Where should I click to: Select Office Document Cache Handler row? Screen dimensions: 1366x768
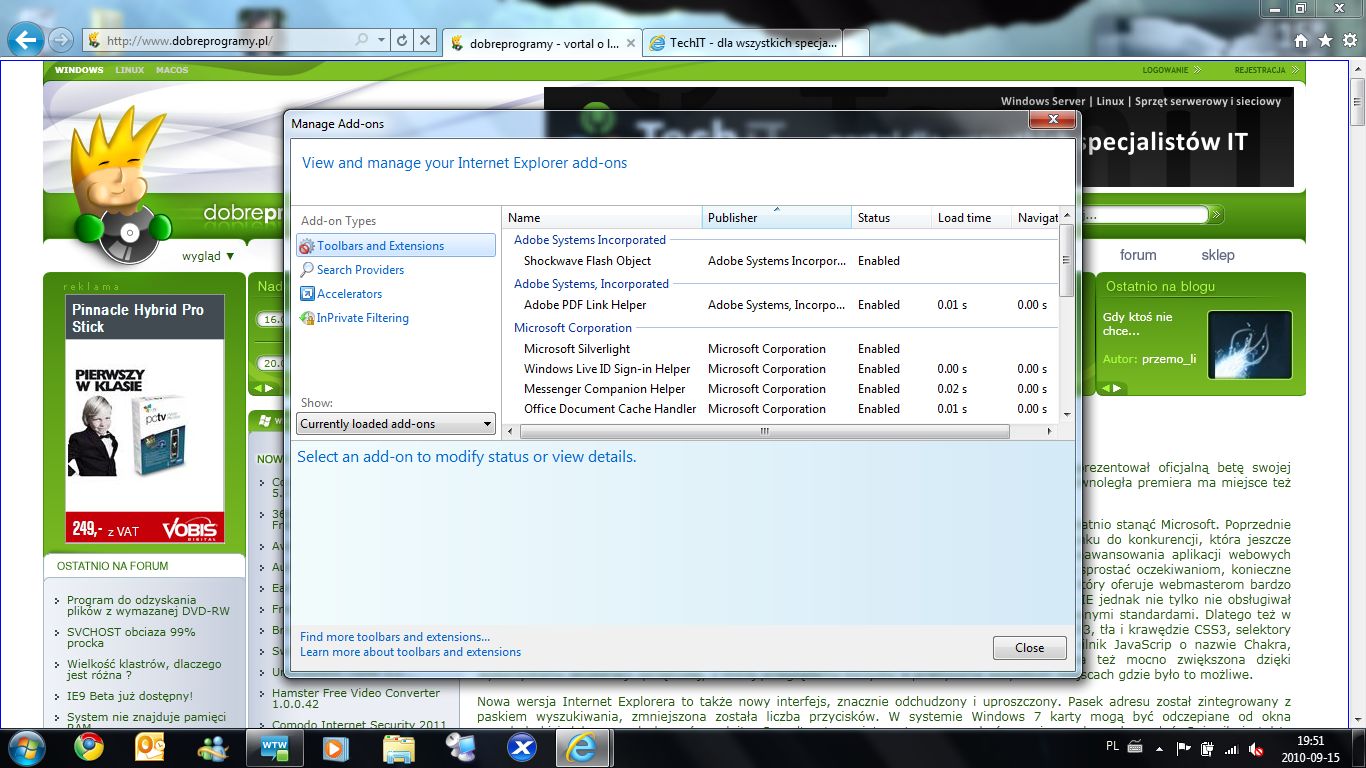[x=780, y=409]
